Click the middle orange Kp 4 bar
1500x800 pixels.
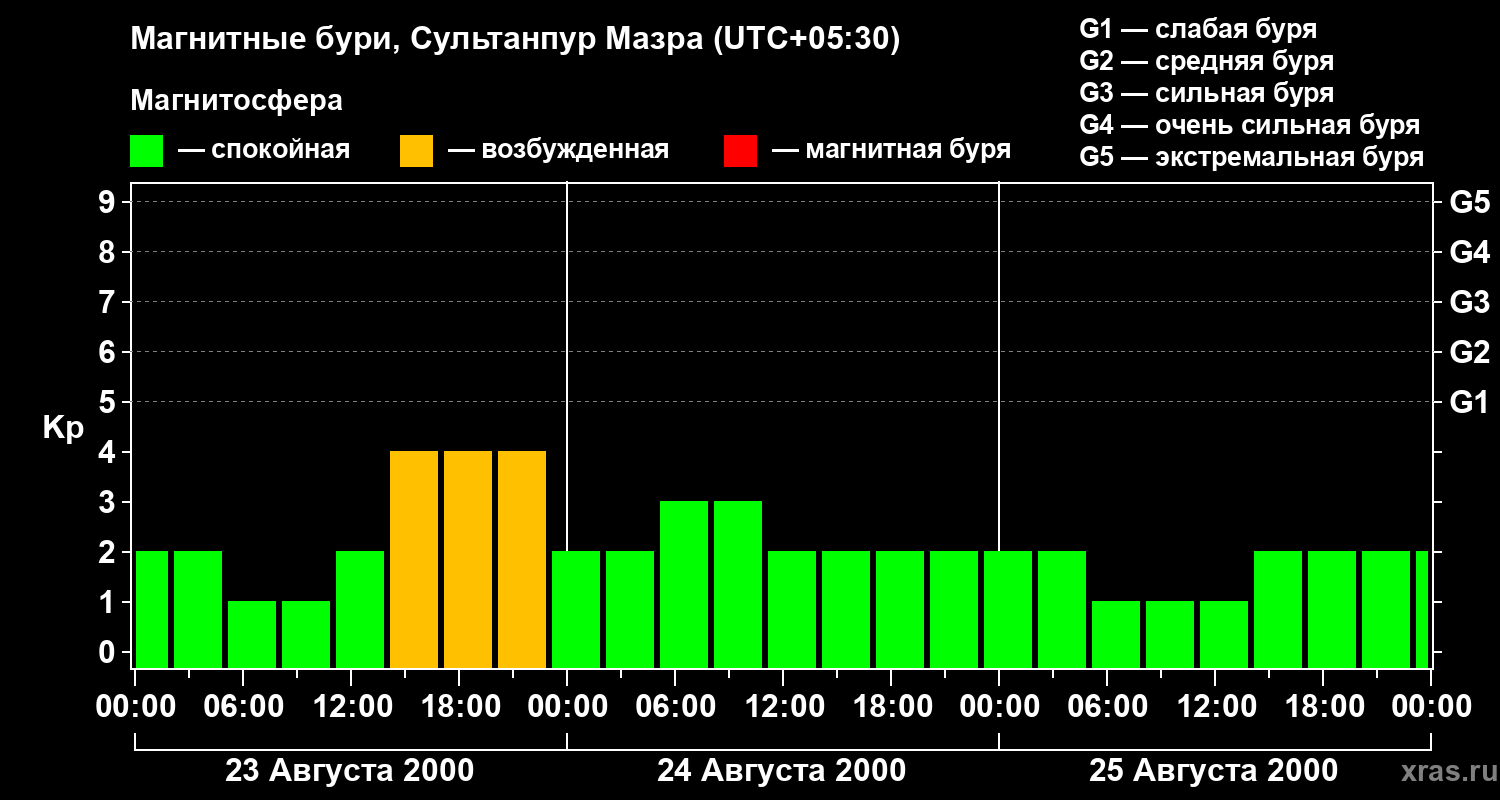tap(468, 559)
